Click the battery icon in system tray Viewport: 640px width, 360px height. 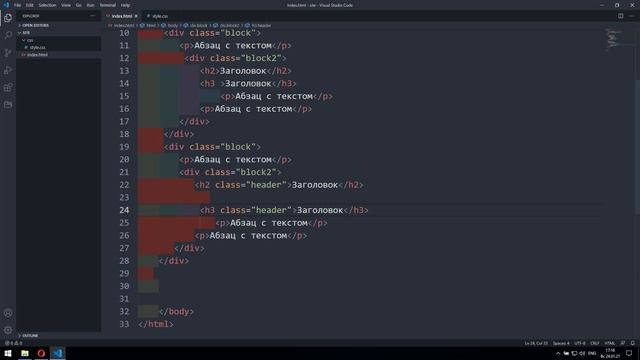pos(566,353)
